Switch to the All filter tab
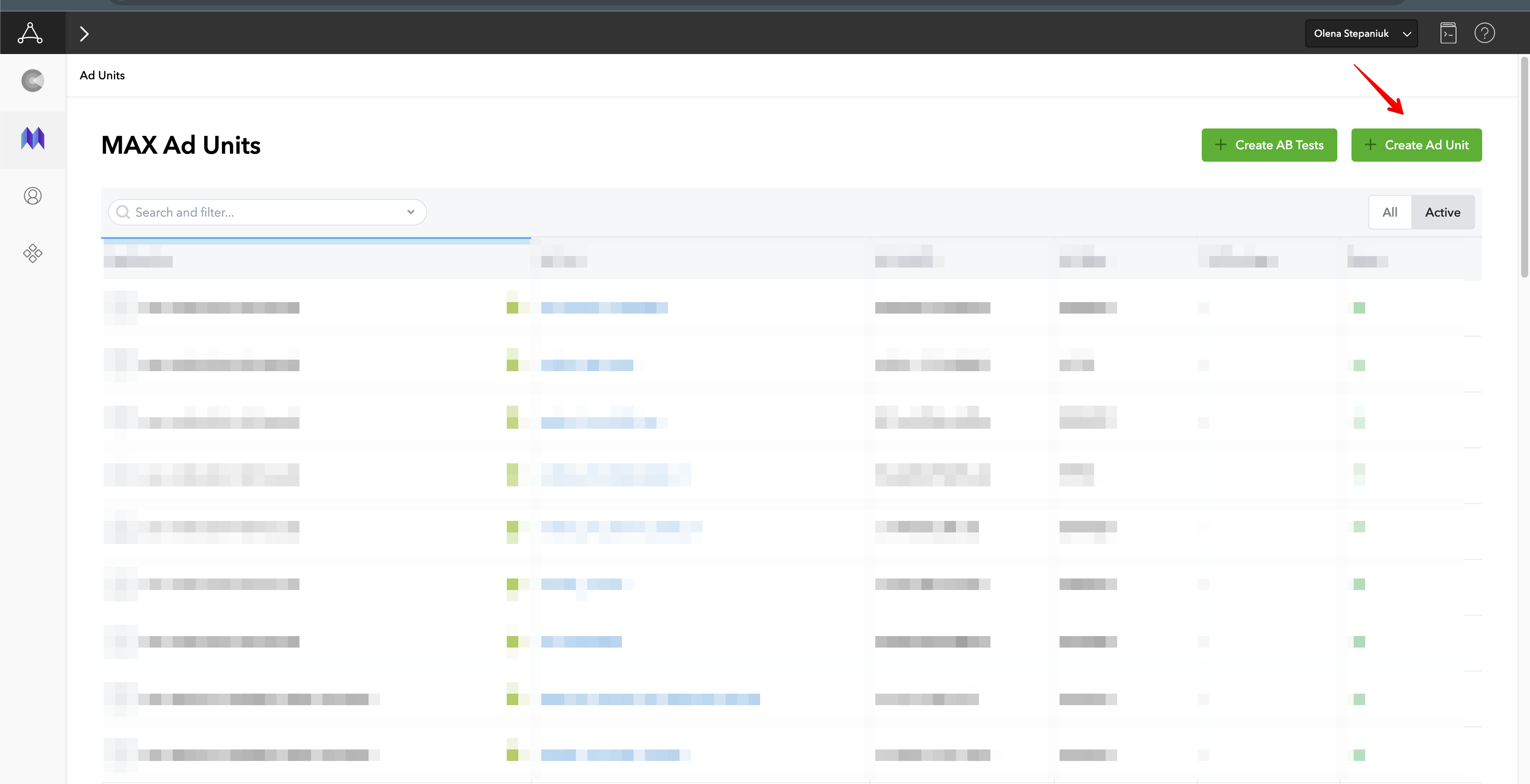 click(x=1389, y=212)
